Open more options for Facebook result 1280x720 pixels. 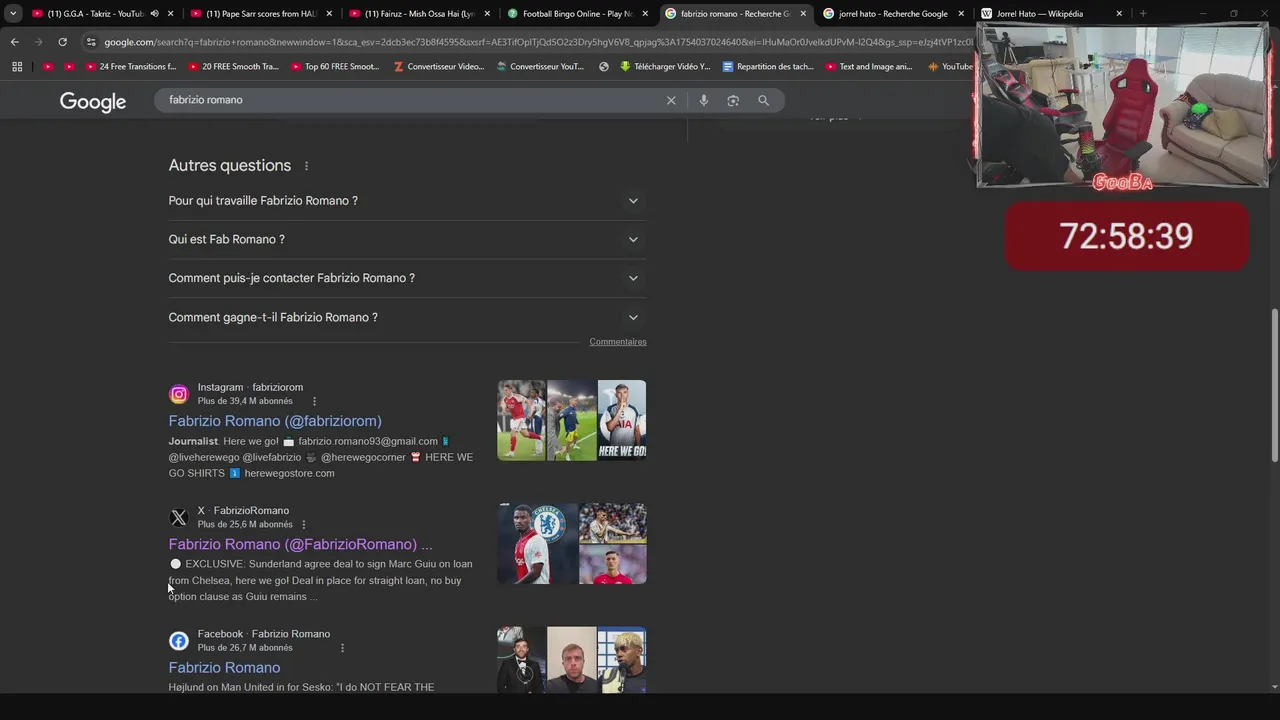tap(342, 648)
